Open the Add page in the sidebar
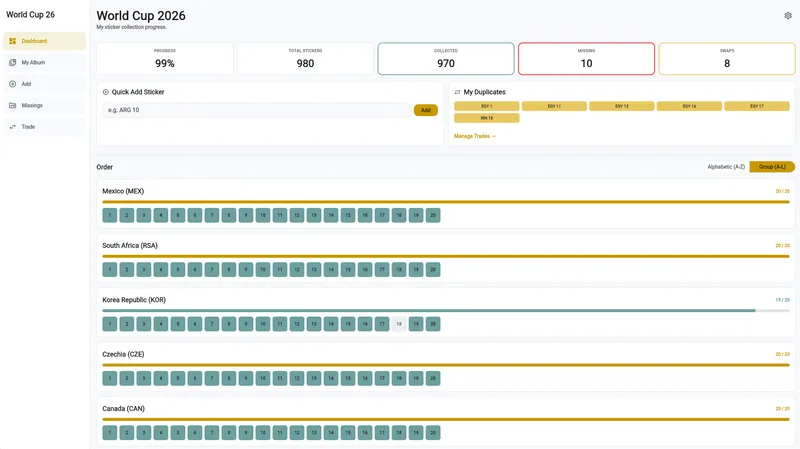Viewport: 800px width, 449px height. pyautogui.click(x=44, y=84)
